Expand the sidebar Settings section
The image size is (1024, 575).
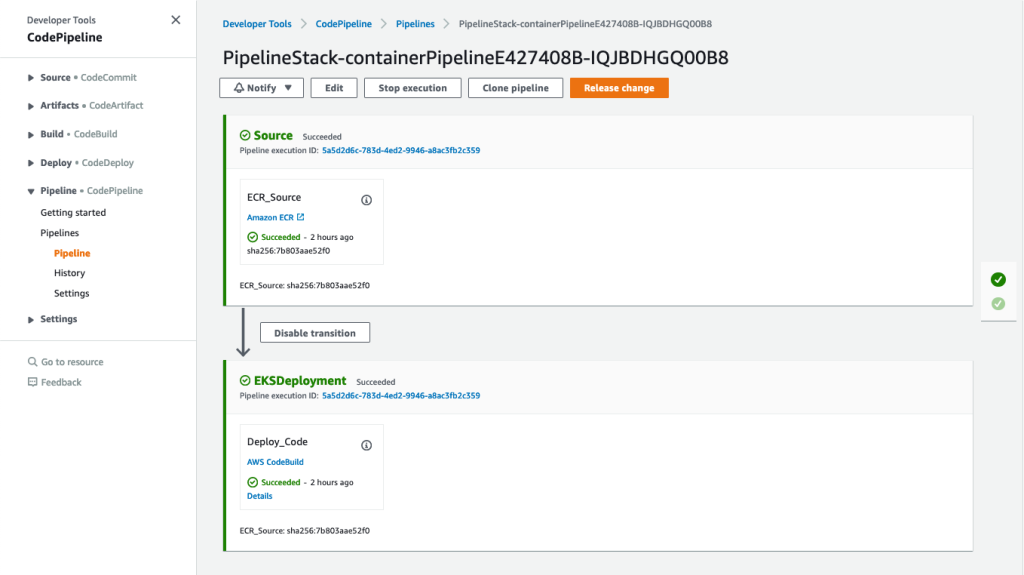(x=31, y=320)
